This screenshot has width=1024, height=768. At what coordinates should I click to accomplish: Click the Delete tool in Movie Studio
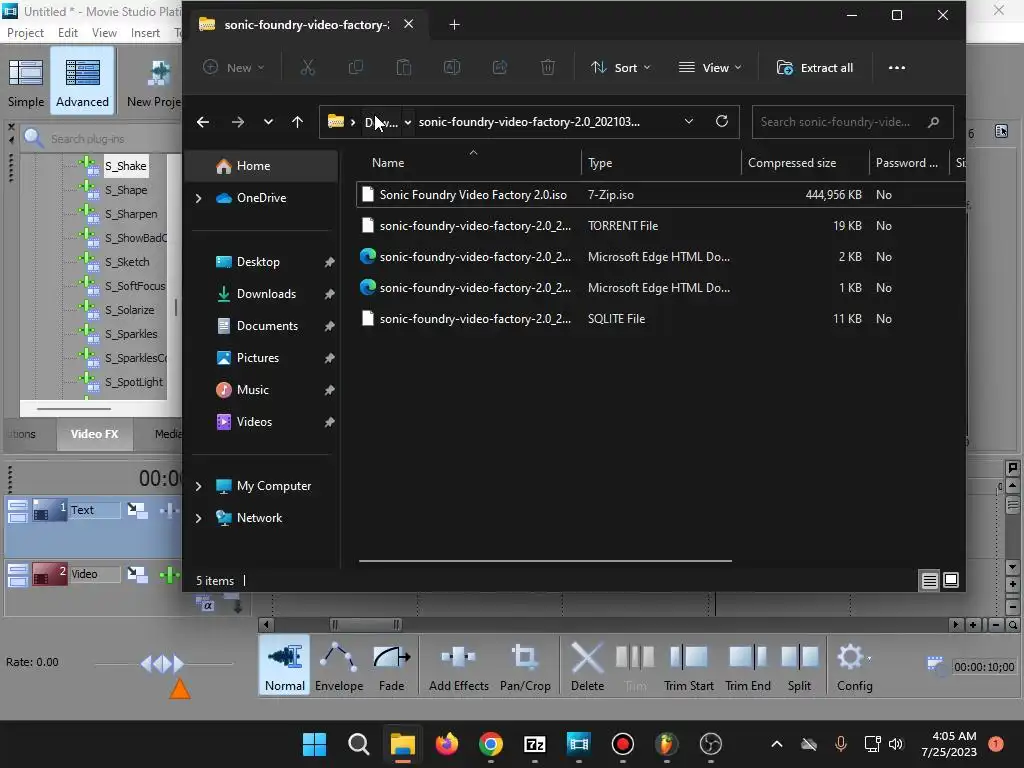tap(587, 665)
